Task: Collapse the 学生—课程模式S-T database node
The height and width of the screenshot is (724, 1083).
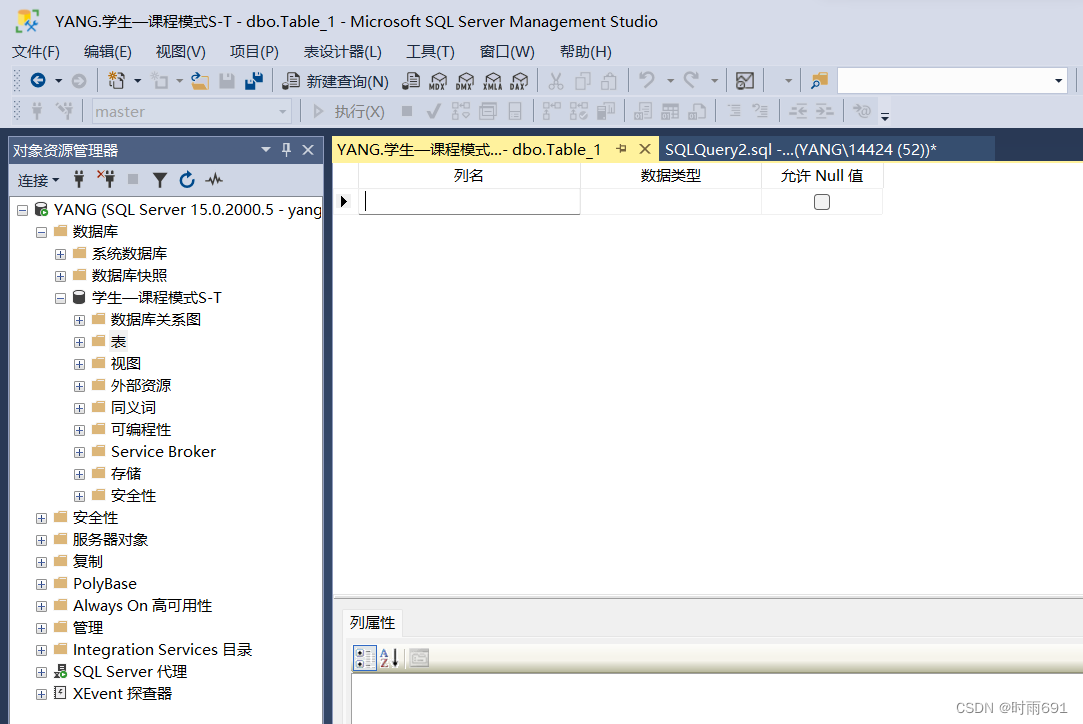Action: click(61, 298)
